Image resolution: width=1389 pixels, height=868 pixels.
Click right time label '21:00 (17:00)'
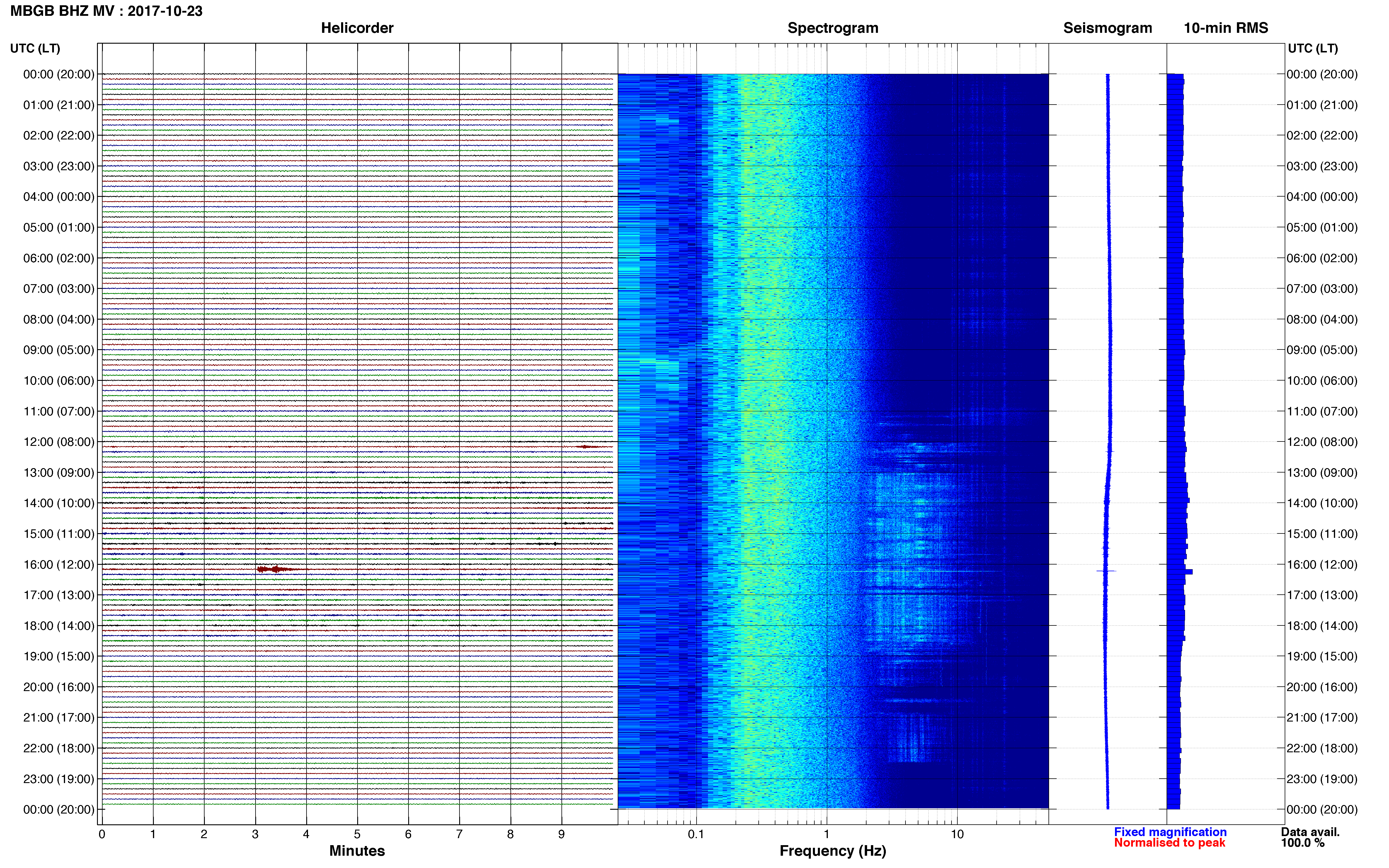(1322, 718)
